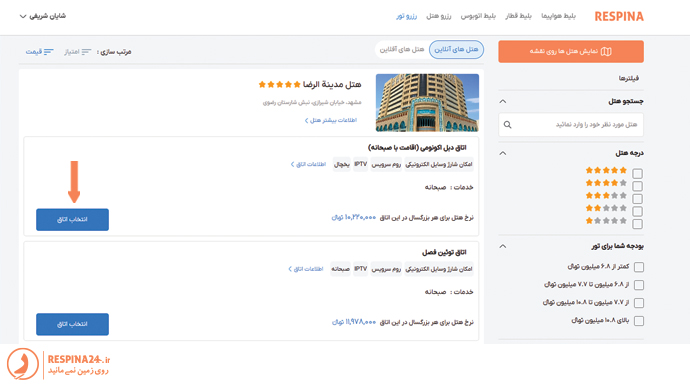Sort results by price

tap(39, 52)
